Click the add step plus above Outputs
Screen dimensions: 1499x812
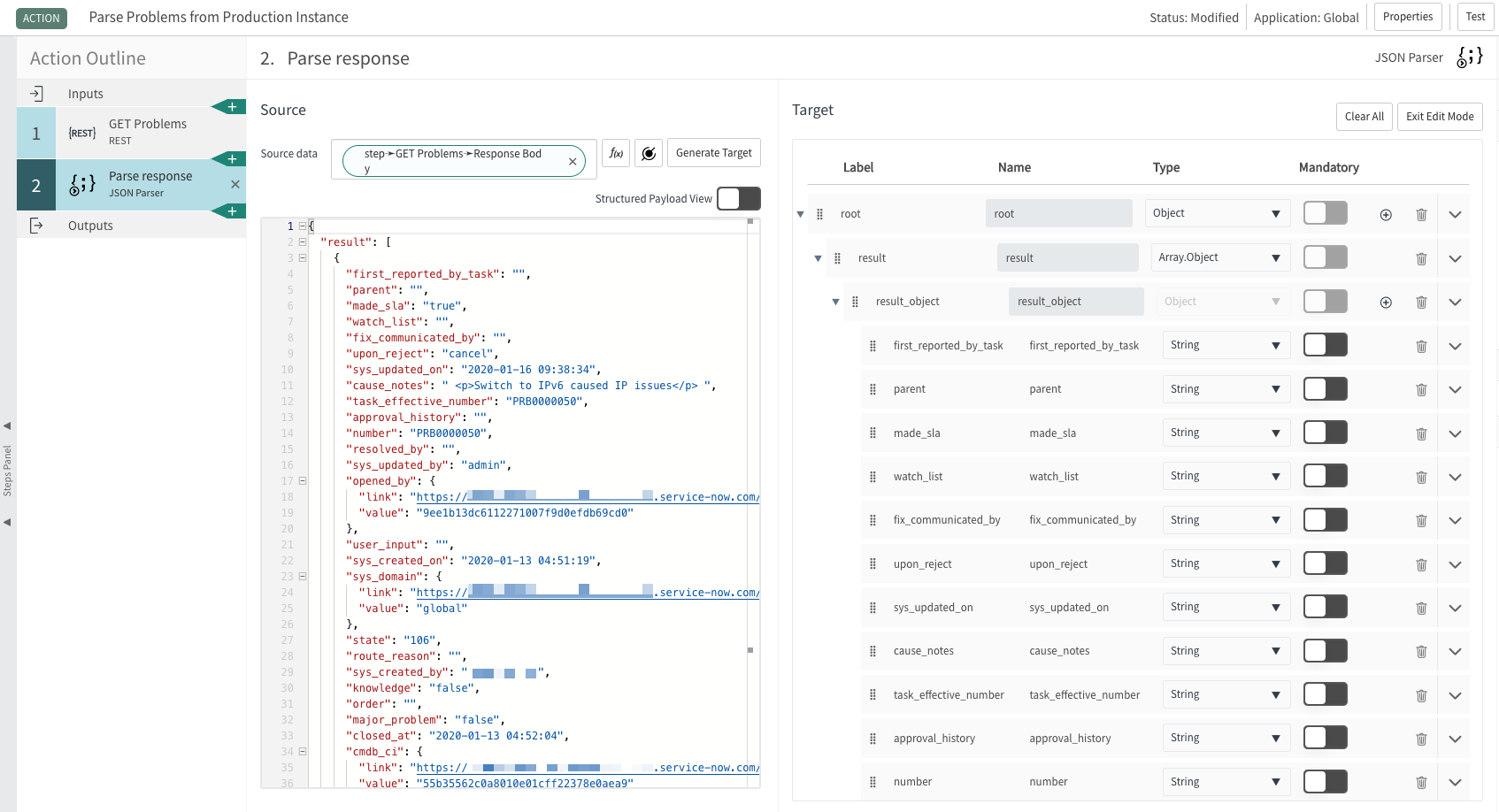click(232, 211)
